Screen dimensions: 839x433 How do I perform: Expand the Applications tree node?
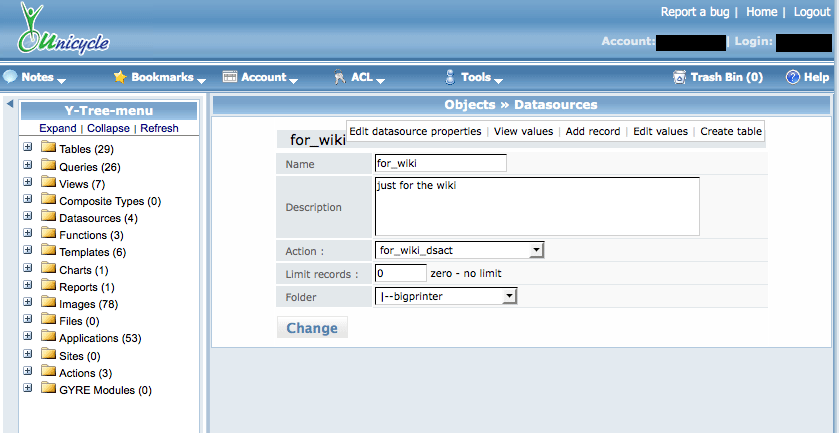[27, 338]
